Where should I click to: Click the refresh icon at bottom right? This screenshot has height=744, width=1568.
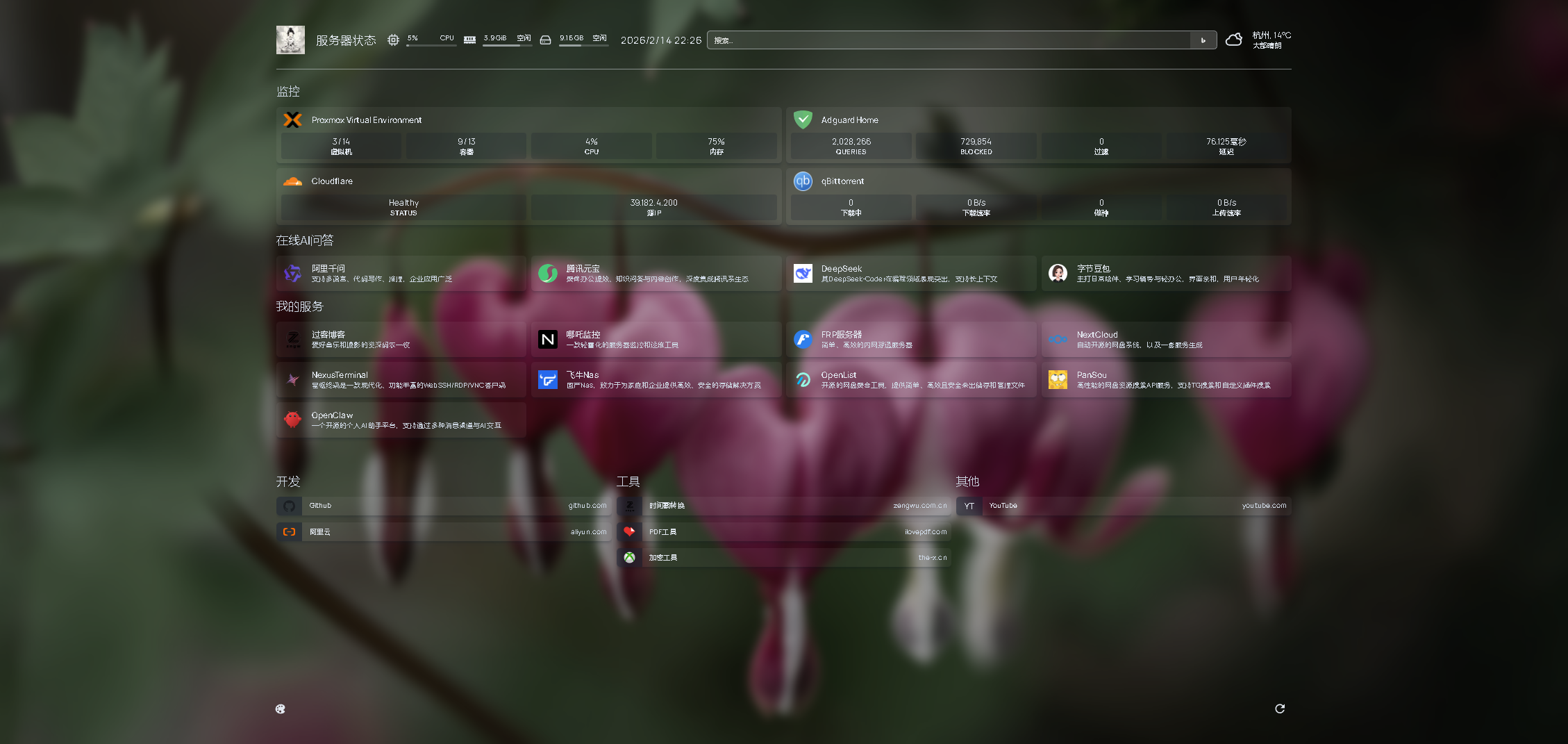point(1280,709)
